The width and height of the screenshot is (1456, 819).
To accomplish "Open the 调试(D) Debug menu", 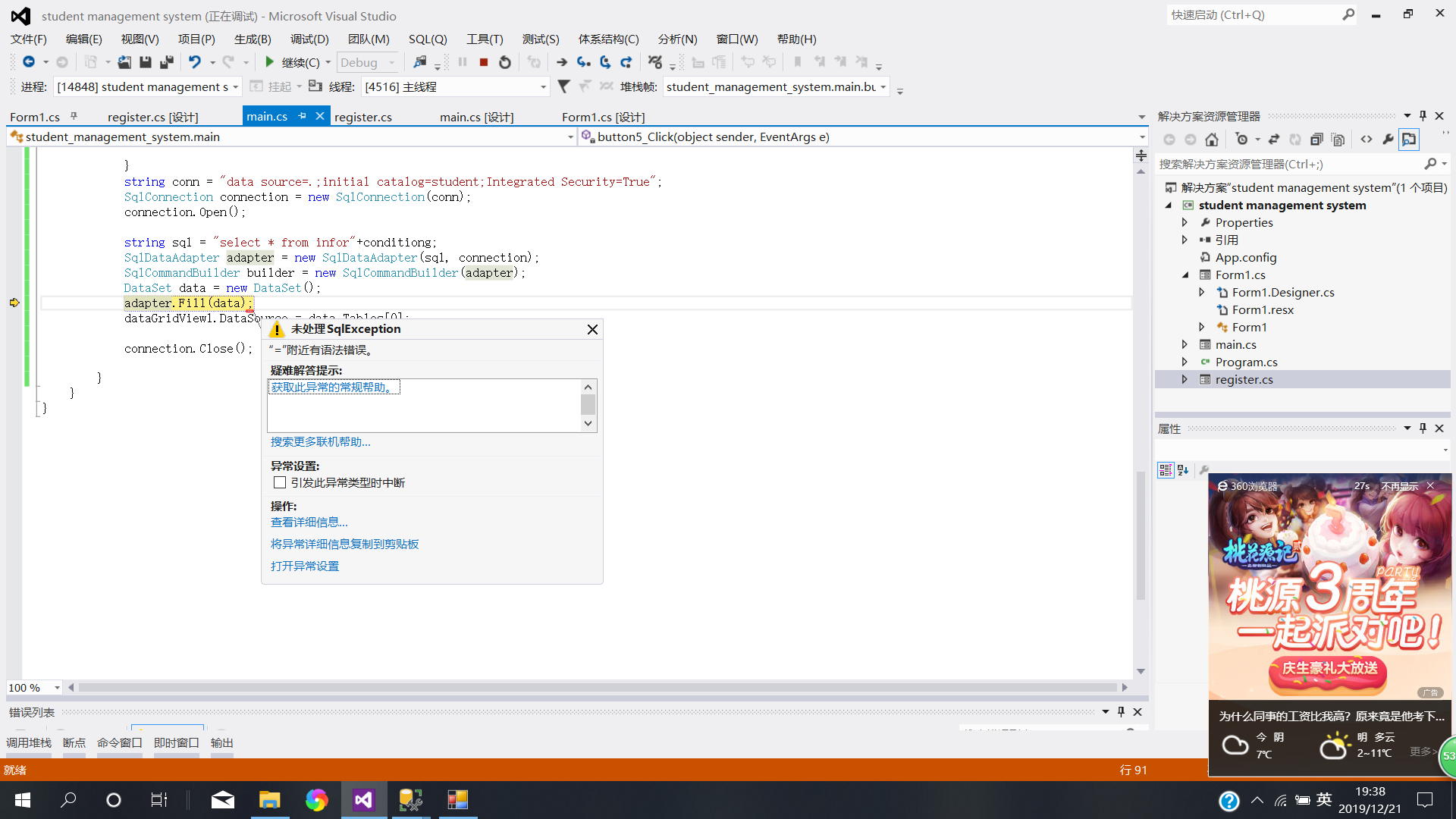I will [309, 39].
